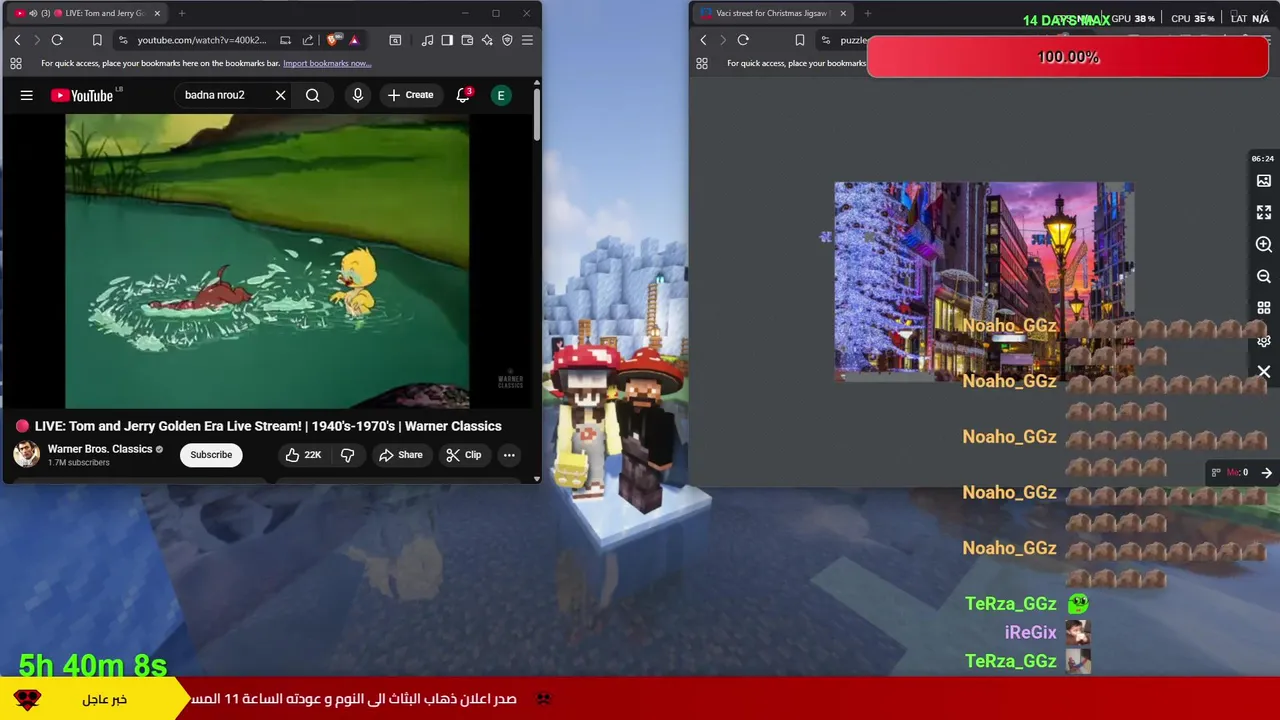1280x720 pixels.
Task: Open a new tab in YouTube window
Action: pyautogui.click(x=182, y=13)
